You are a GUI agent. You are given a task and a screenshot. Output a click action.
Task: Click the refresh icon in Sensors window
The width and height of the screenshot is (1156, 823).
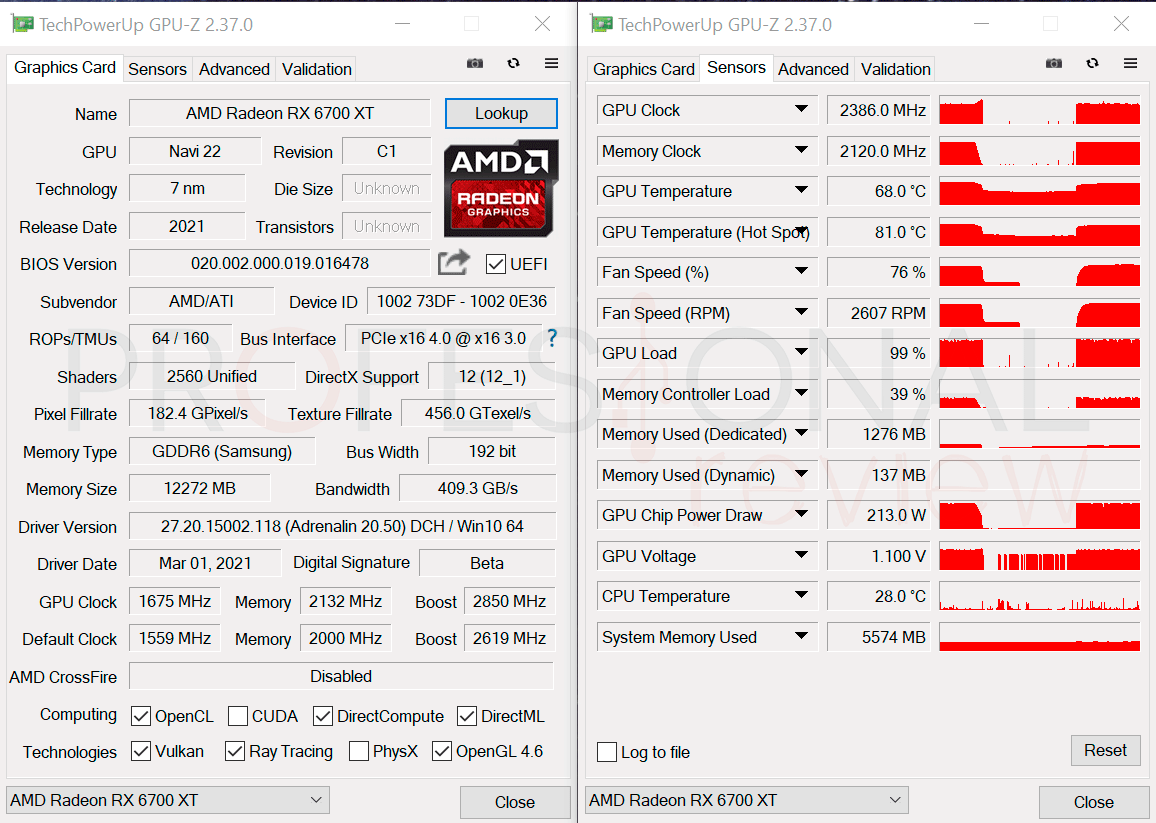click(x=1092, y=63)
